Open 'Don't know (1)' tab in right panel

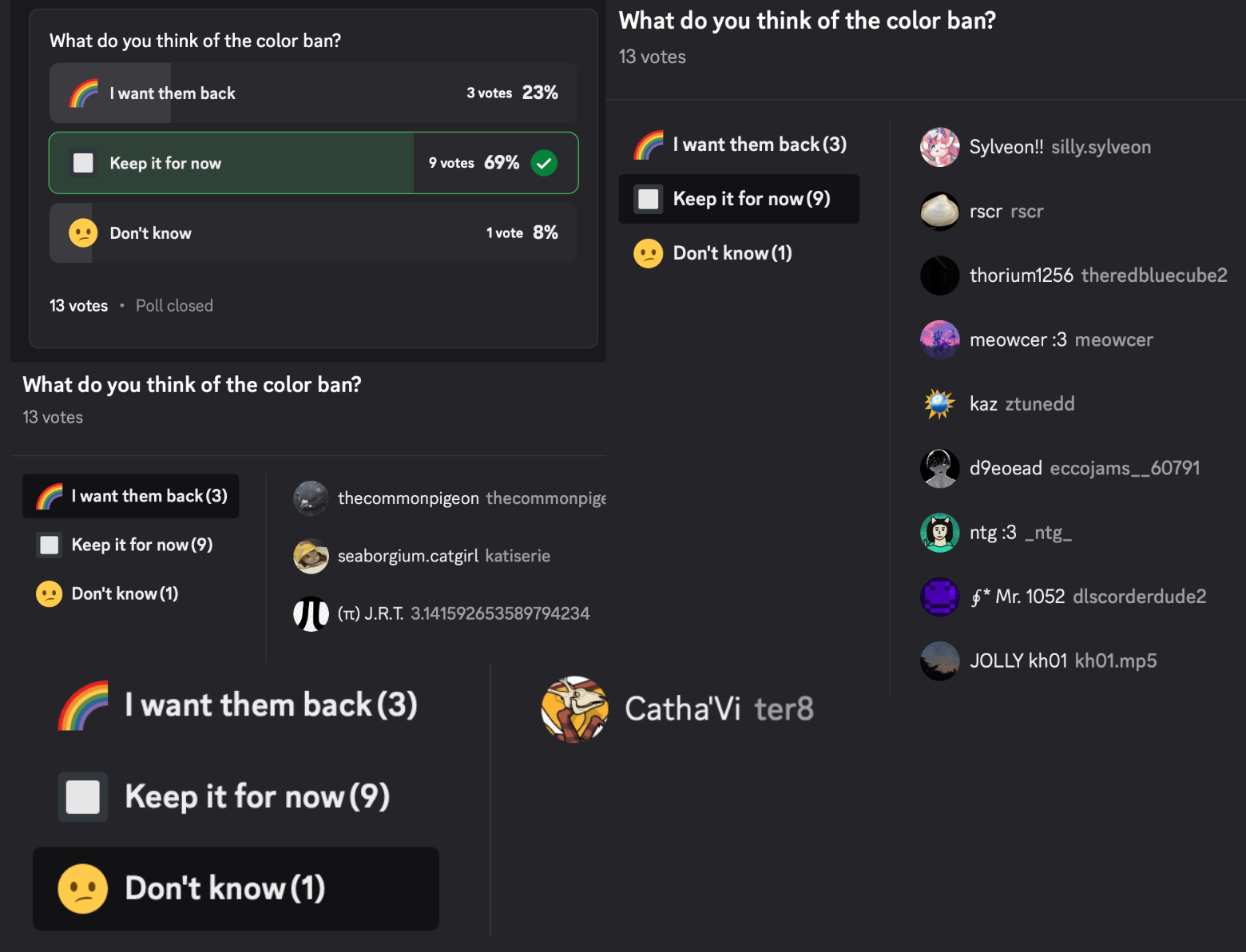click(x=732, y=253)
